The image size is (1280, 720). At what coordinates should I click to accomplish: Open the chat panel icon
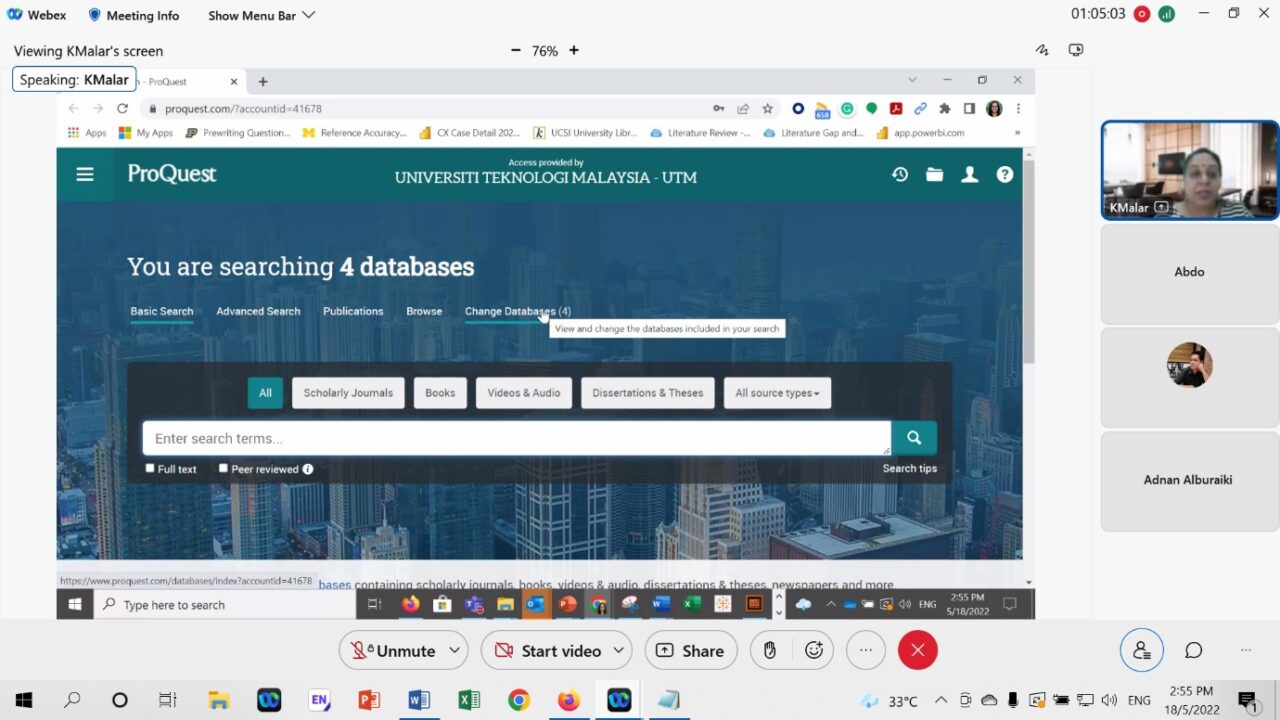(x=1193, y=650)
